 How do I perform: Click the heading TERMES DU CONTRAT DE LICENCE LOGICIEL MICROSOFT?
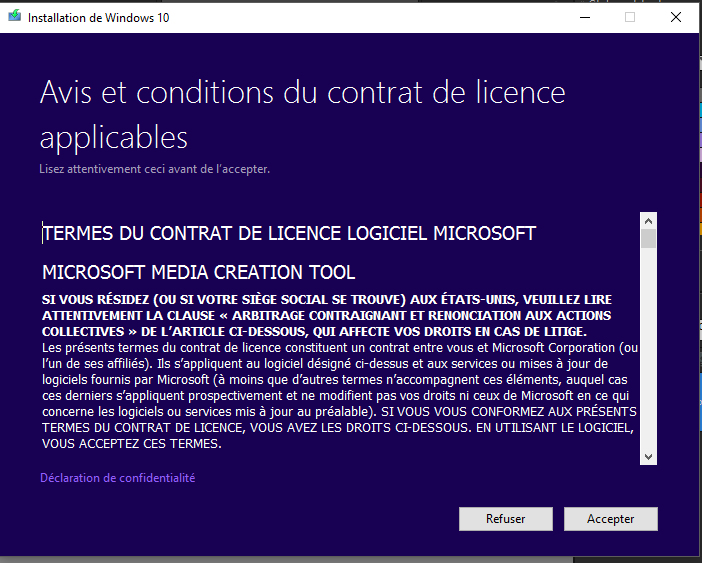(289, 233)
